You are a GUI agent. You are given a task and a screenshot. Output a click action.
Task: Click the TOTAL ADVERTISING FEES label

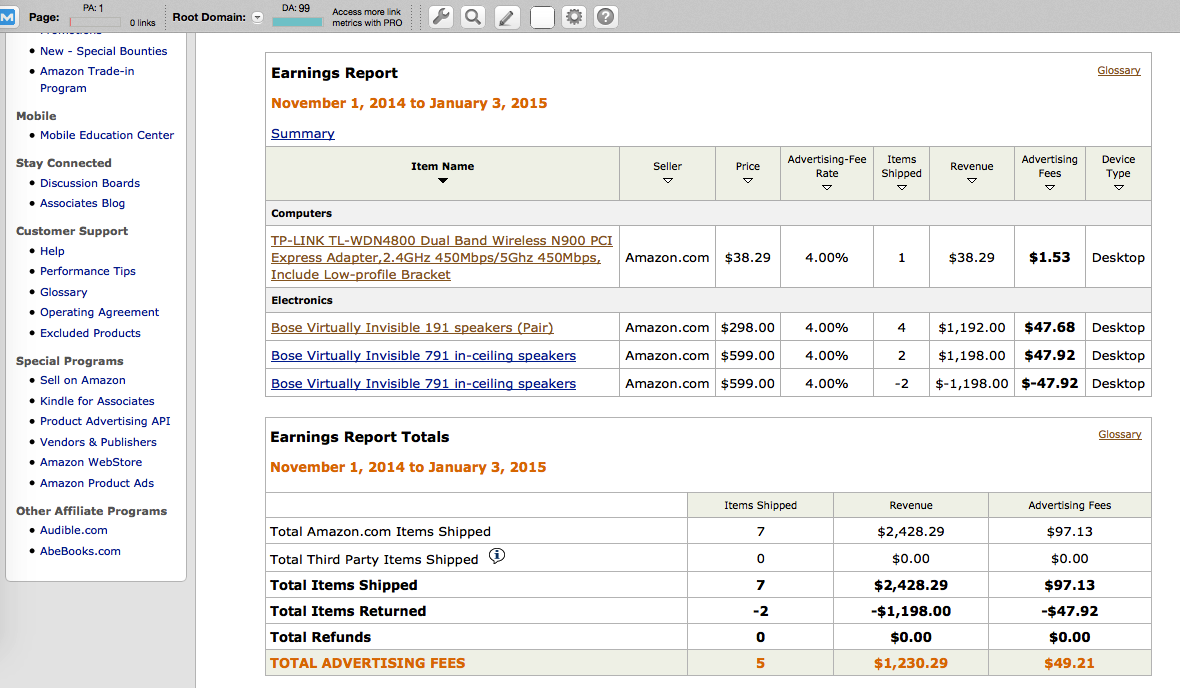pos(367,663)
